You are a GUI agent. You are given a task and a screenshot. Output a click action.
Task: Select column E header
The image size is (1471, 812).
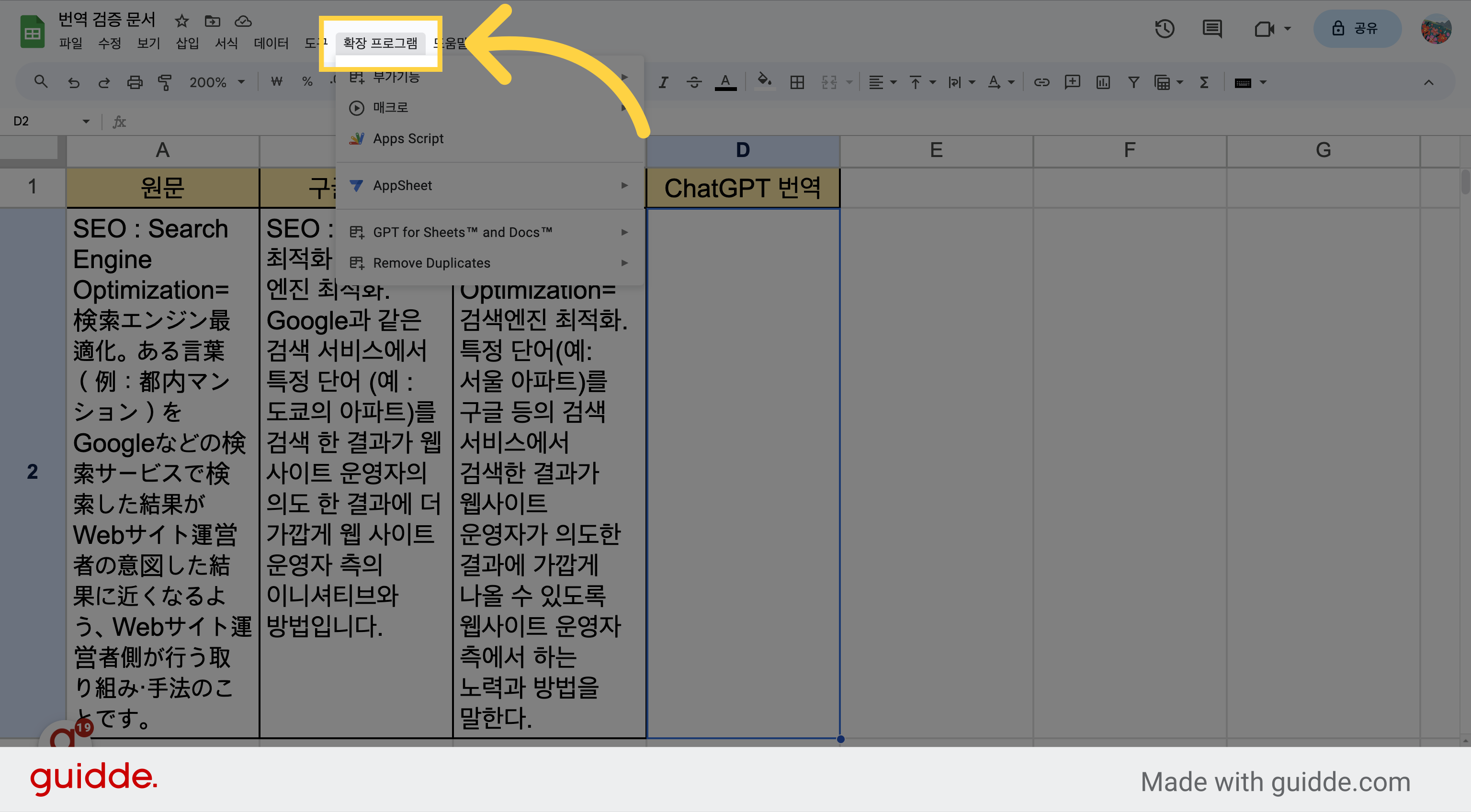pos(936,151)
